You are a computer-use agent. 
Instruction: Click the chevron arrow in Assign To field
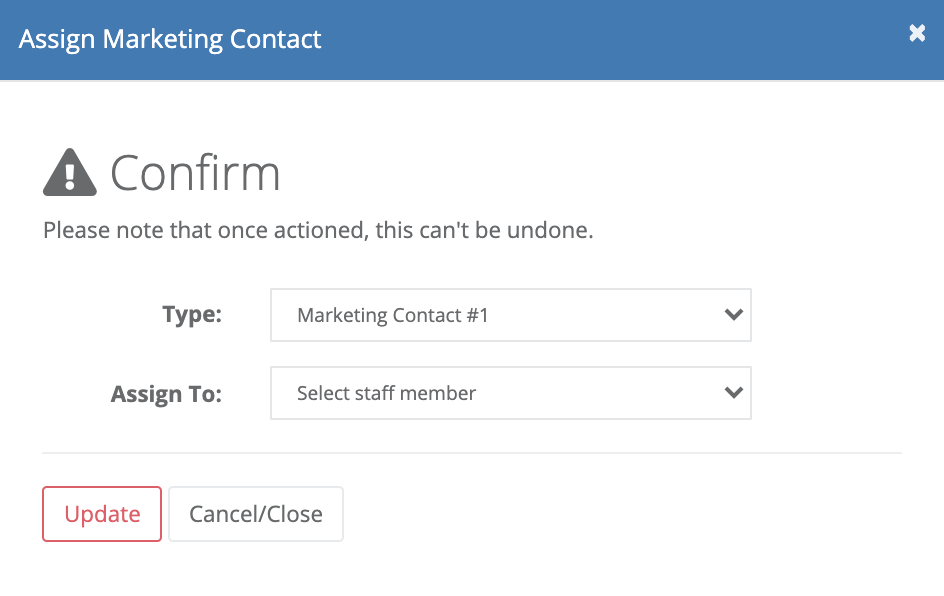733,393
